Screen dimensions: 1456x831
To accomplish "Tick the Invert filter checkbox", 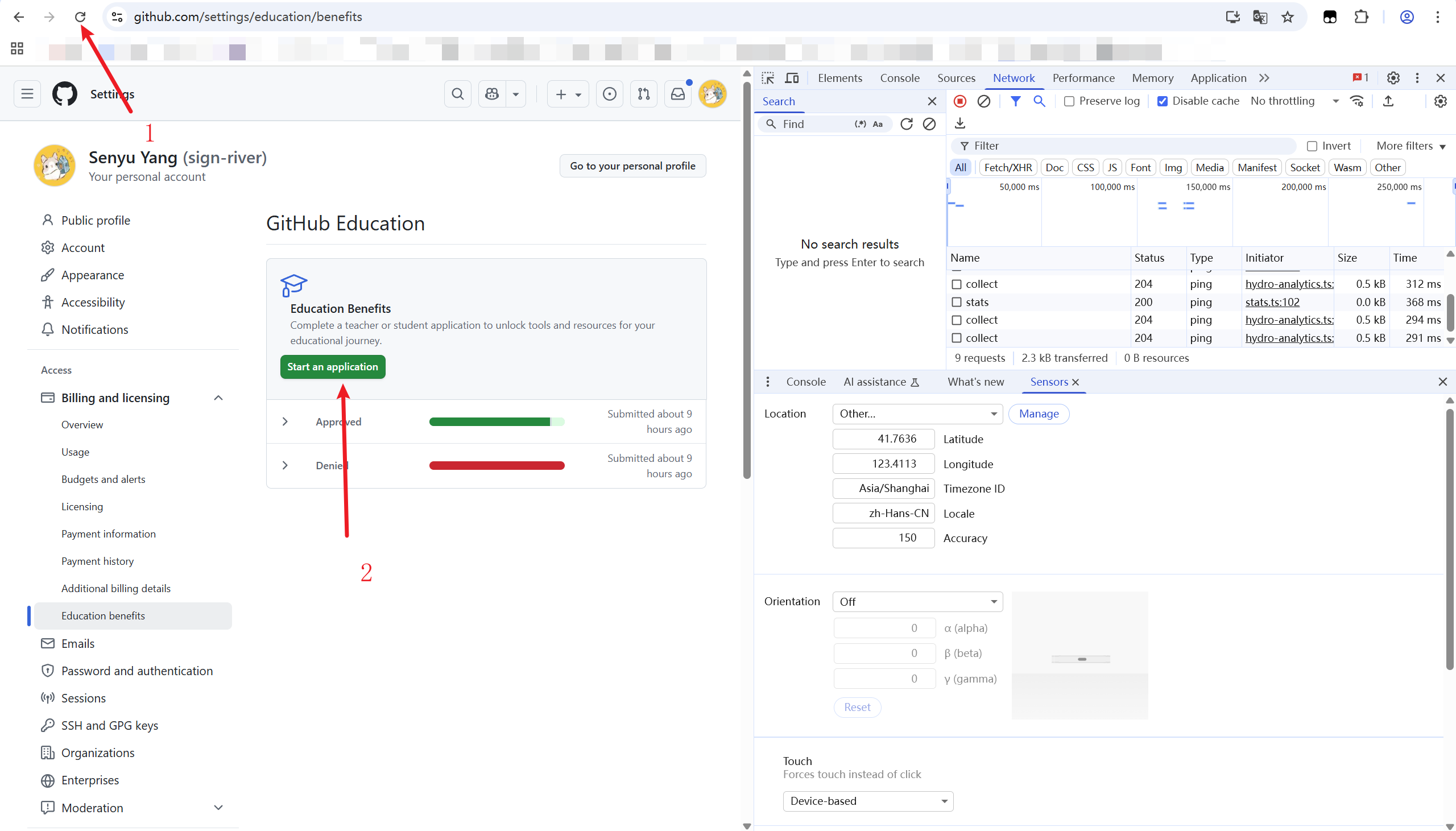I will (1312, 146).
